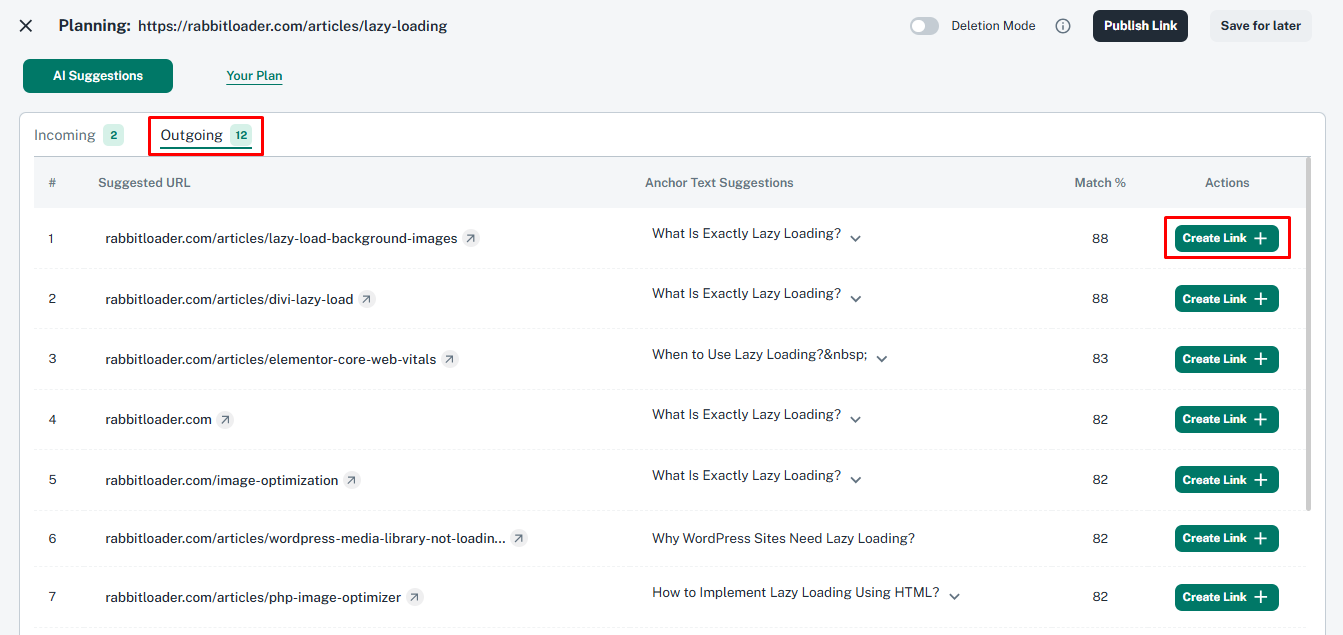Viewport: 1343px width, 635px height.
Task: Open the Deletion Mode info icon
Action: (1063, 26)
